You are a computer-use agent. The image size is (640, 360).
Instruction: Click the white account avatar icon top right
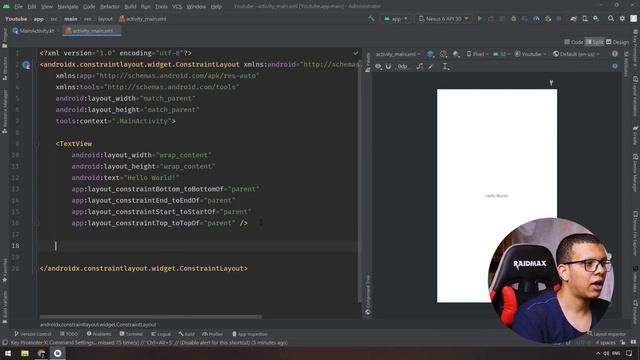point(633,19)
